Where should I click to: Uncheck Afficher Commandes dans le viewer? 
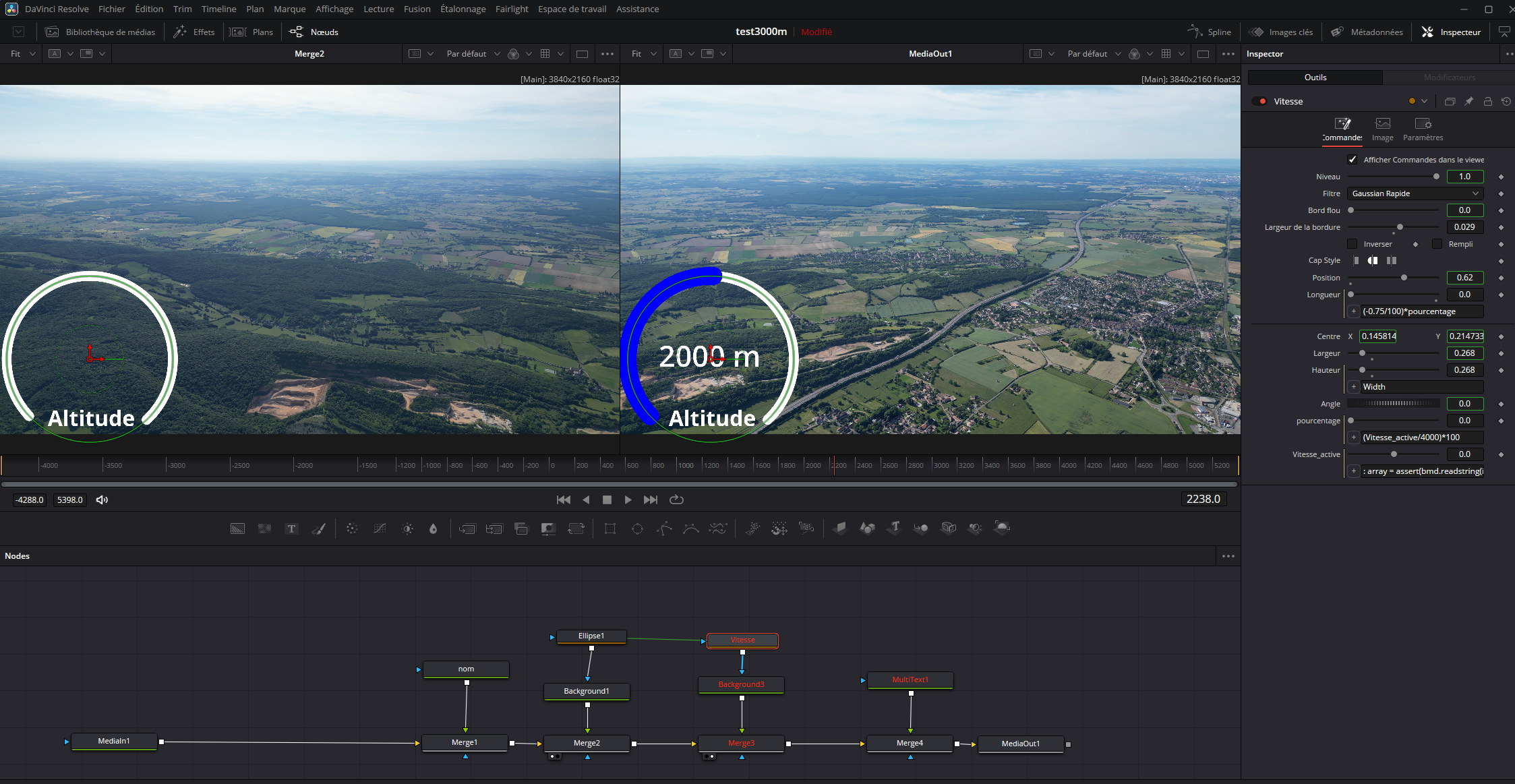coord(1352,160)
